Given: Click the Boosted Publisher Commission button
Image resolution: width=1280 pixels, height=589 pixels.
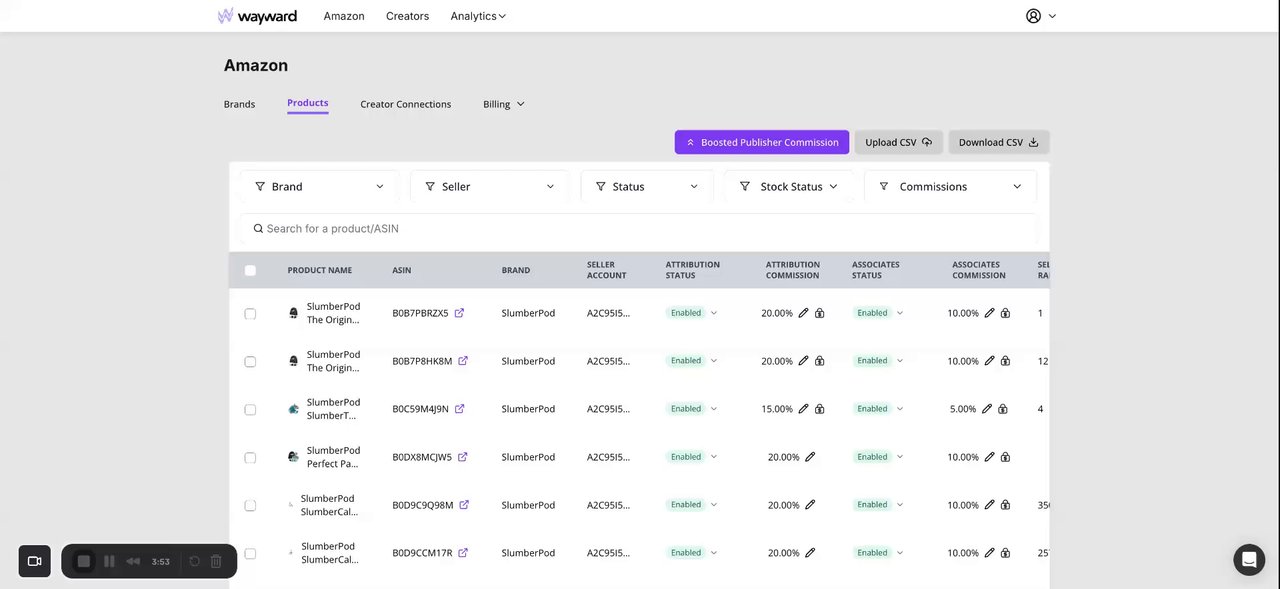Looking at the screenshot, I should [761, 142].
